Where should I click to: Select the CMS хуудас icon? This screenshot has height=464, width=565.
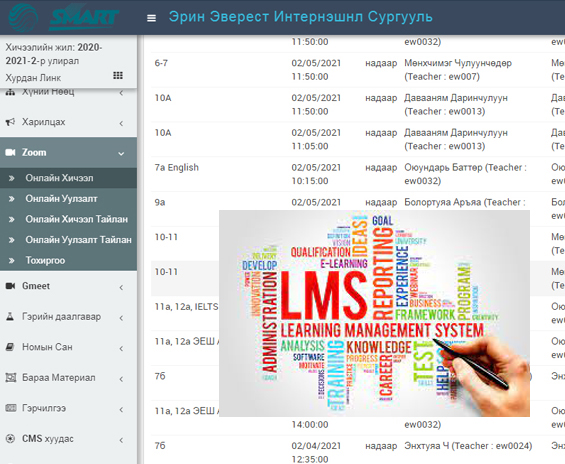[10, 438]
